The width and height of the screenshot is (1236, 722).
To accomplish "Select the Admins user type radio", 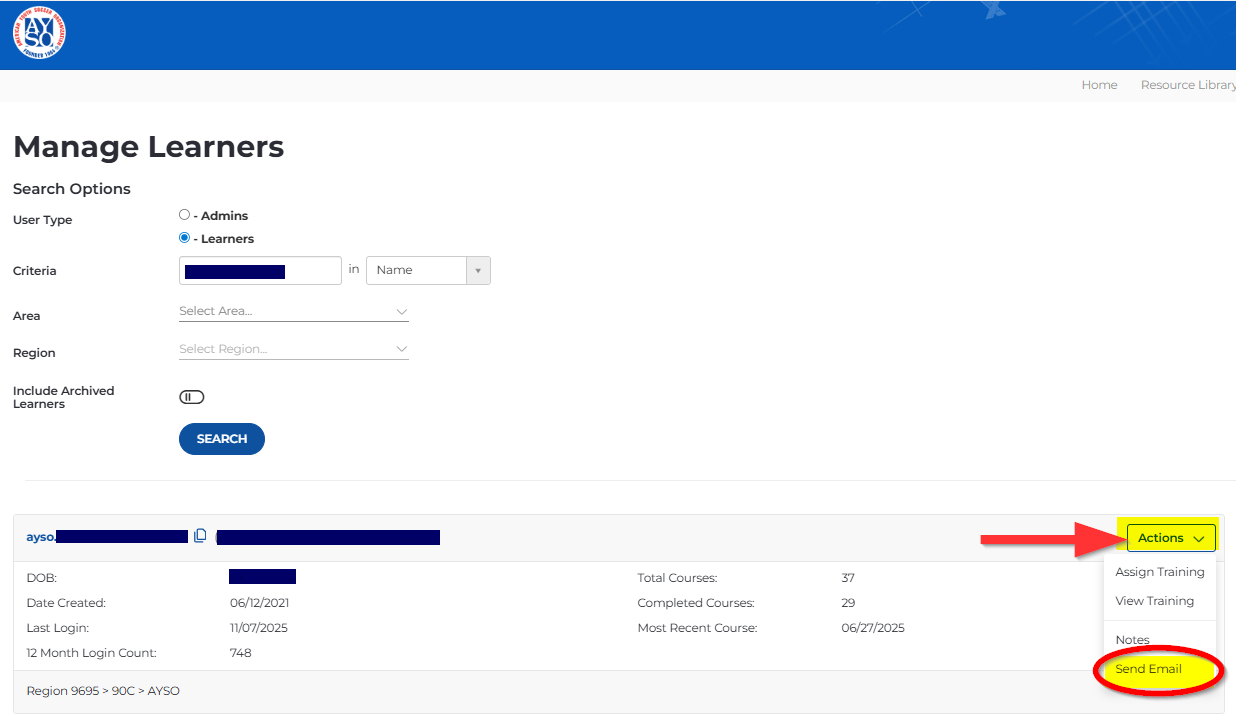I will 184,215.
